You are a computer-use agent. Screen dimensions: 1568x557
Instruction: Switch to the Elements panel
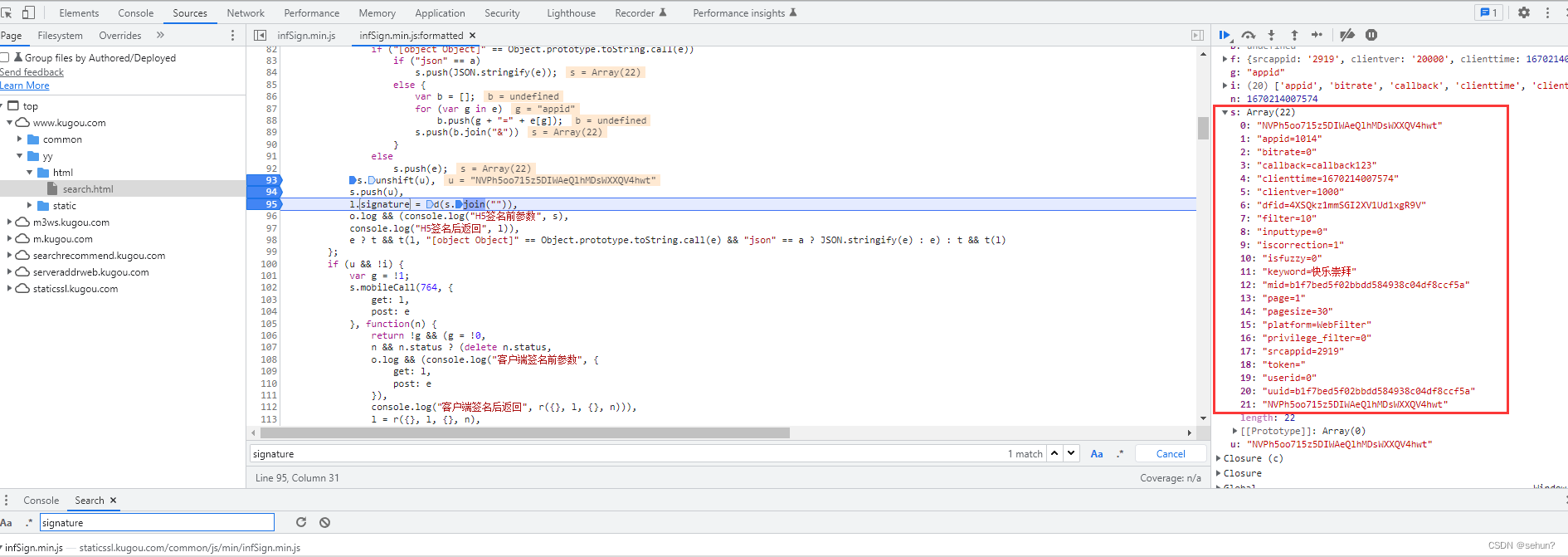coord(79,12)
